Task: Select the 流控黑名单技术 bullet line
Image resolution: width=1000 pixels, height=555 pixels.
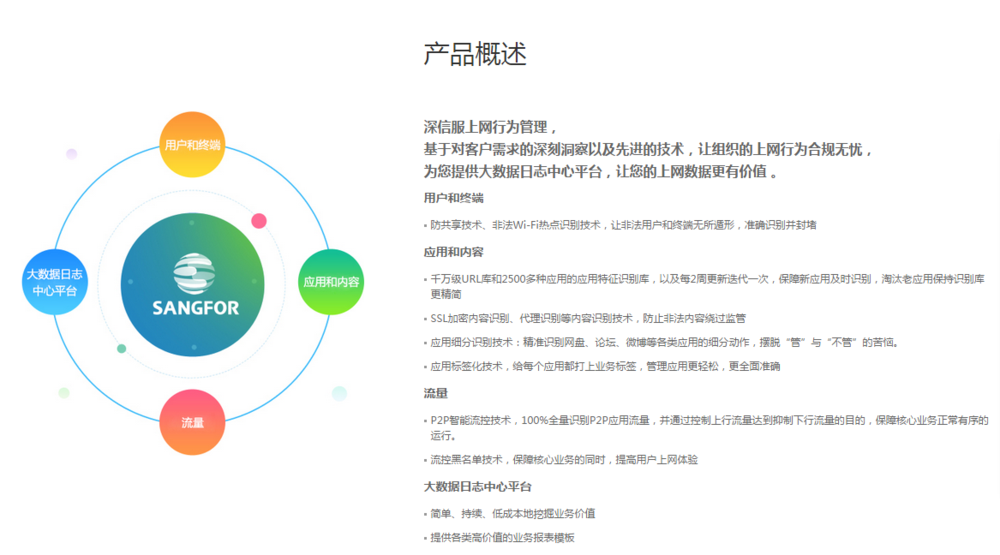Action: tap(565, 460)
